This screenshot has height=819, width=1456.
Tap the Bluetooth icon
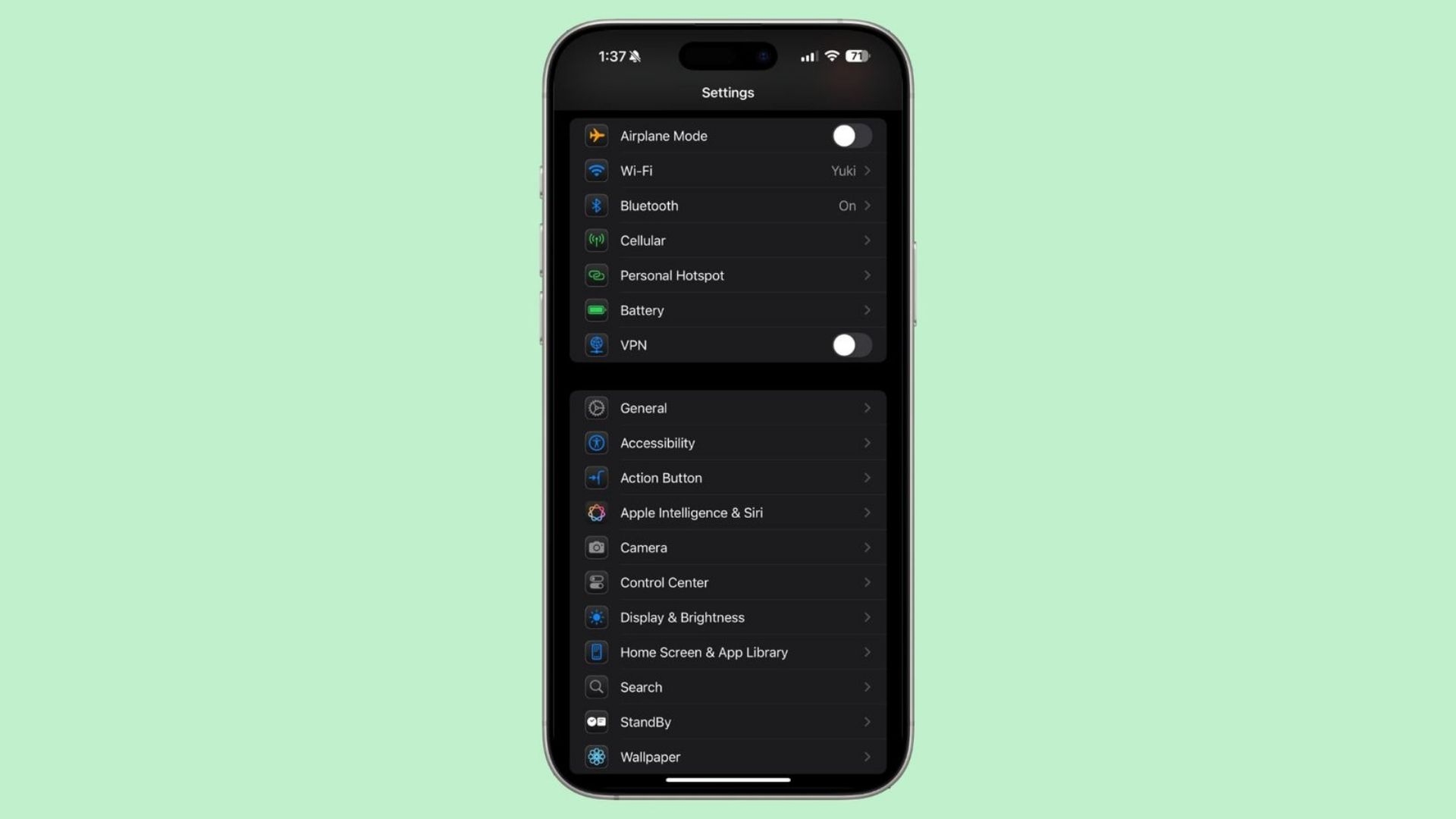[596, 205]
